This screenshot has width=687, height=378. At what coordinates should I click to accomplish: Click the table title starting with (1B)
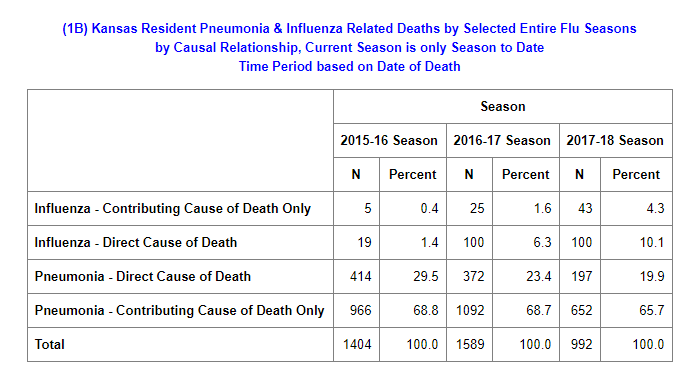(349, 47)
